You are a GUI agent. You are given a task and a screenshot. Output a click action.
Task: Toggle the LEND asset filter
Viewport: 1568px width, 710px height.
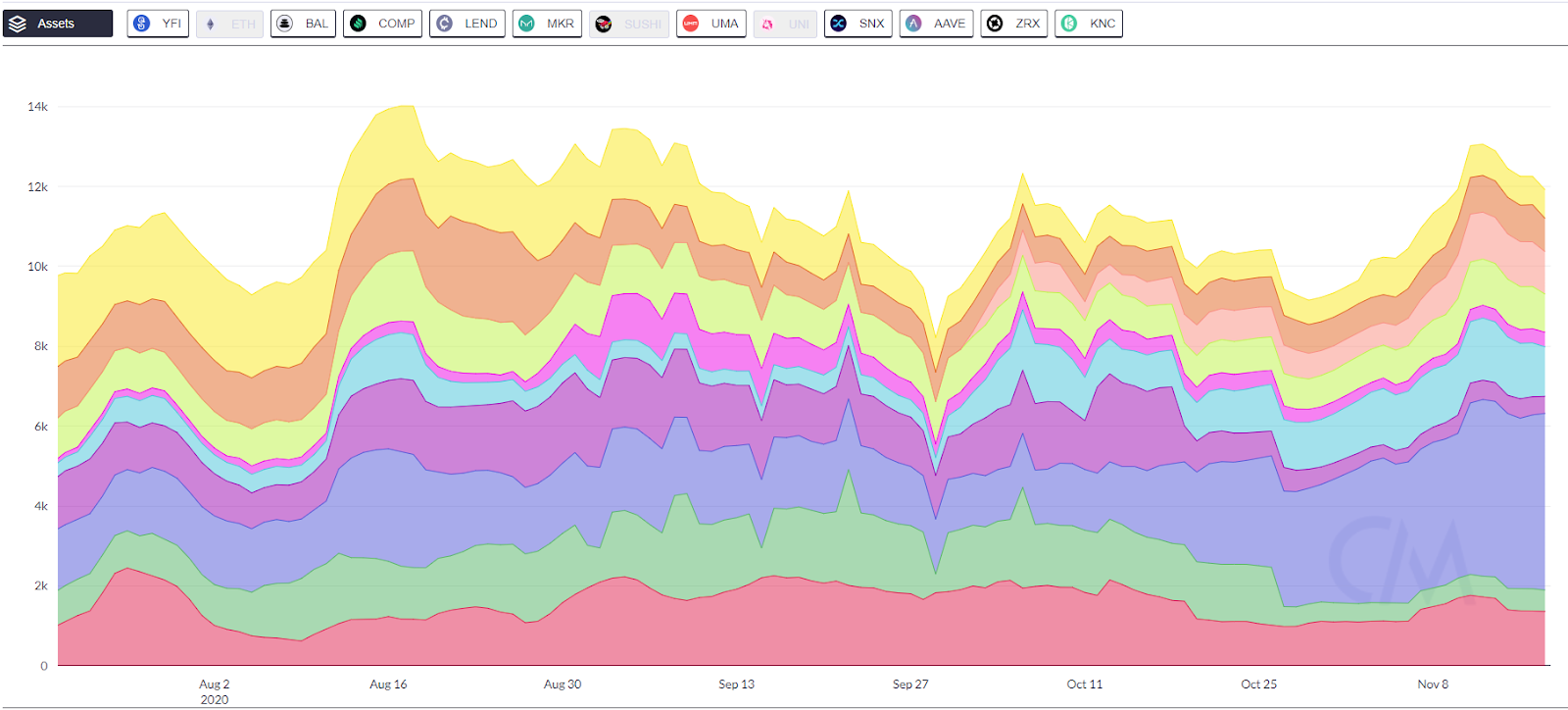(467, 24)
